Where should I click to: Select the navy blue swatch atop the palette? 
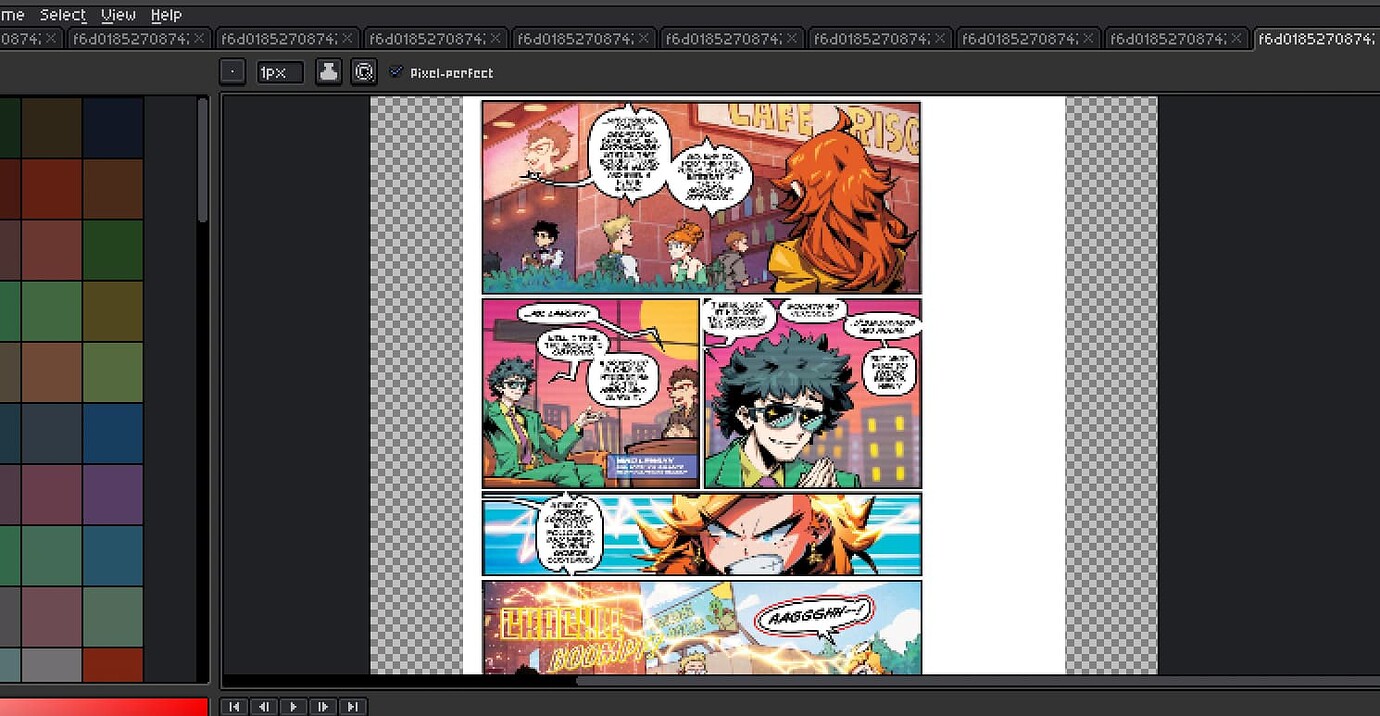(113, 127)
